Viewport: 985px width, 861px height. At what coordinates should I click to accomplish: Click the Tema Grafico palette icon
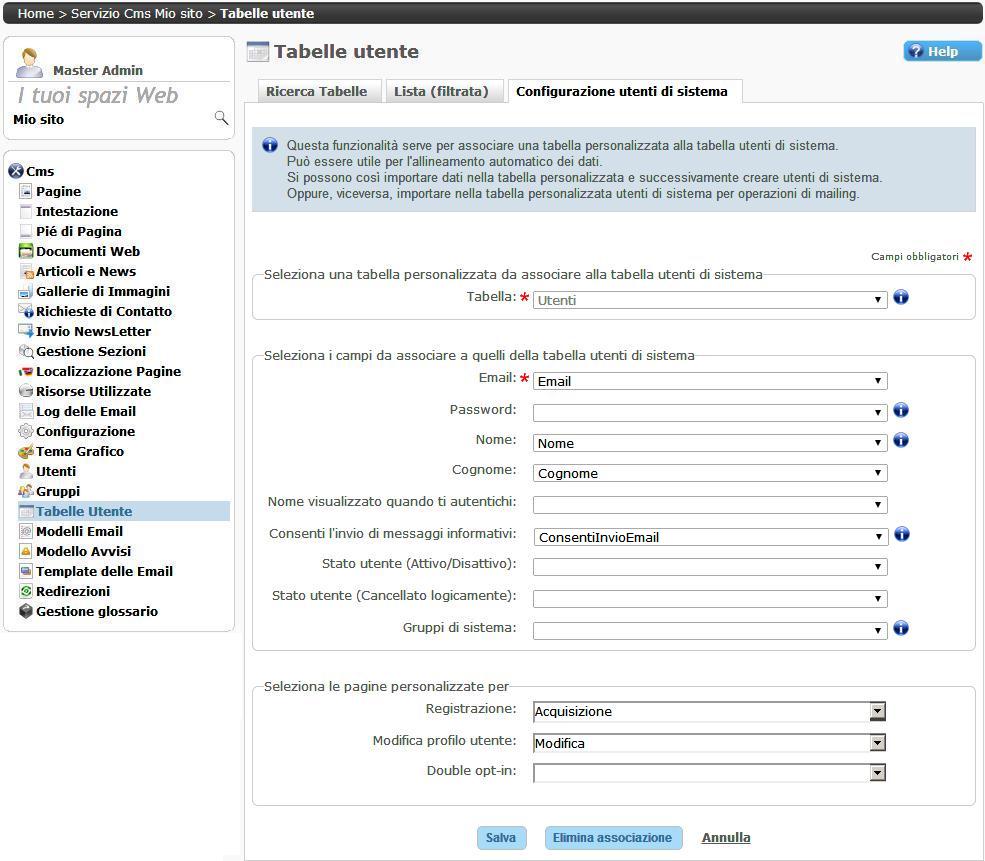coord(27,452)
